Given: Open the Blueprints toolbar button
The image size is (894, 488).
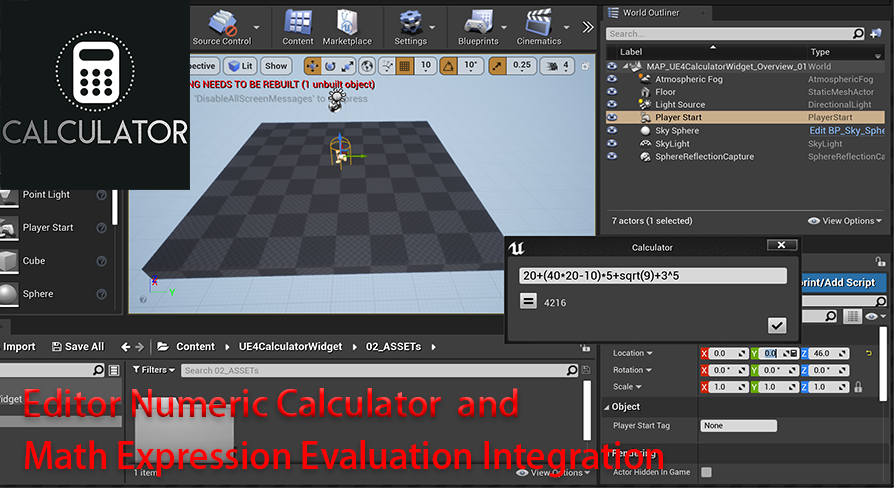Looking at the screenshot, I should click(478, 27).
